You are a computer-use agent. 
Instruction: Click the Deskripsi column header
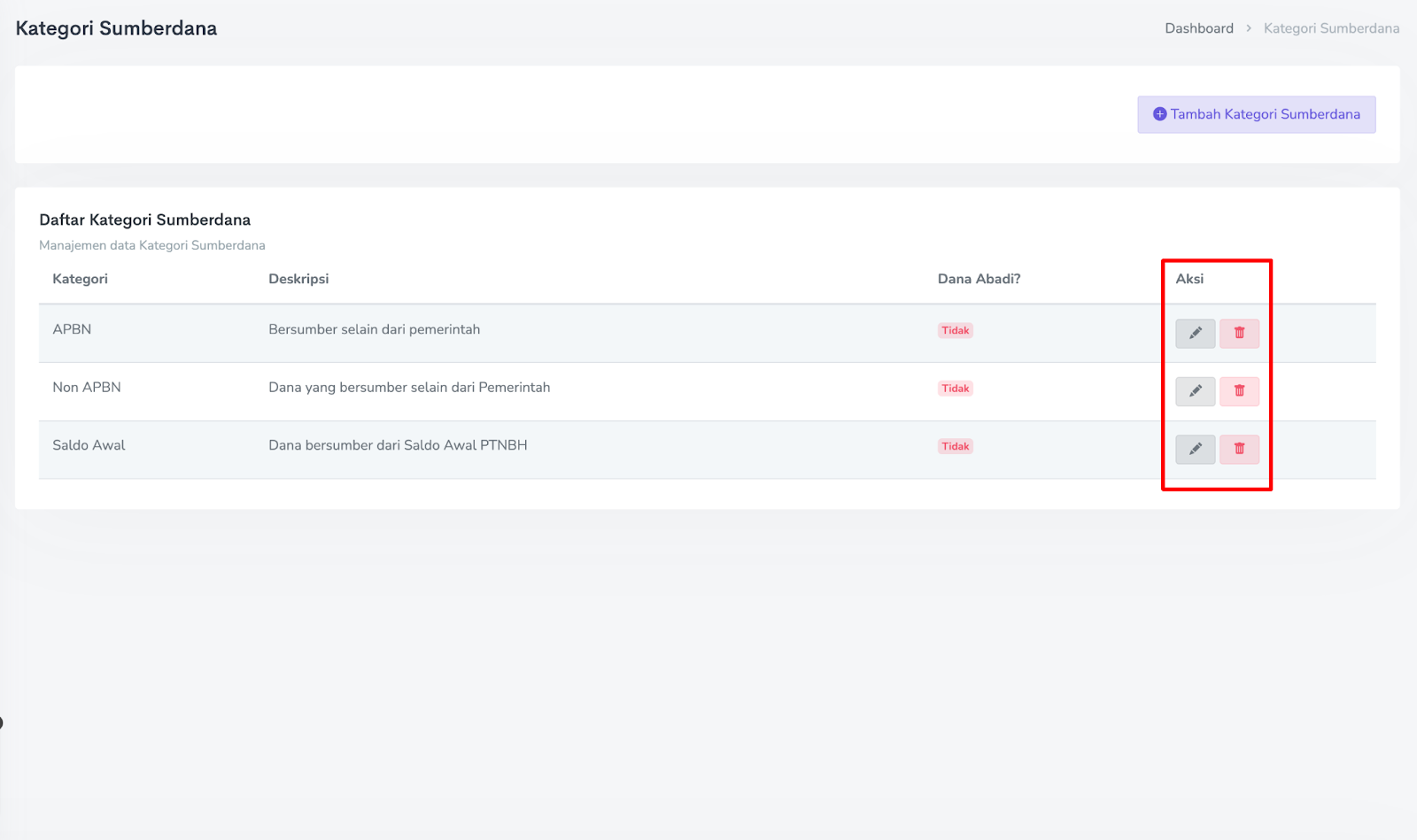[x=298, y=279]
